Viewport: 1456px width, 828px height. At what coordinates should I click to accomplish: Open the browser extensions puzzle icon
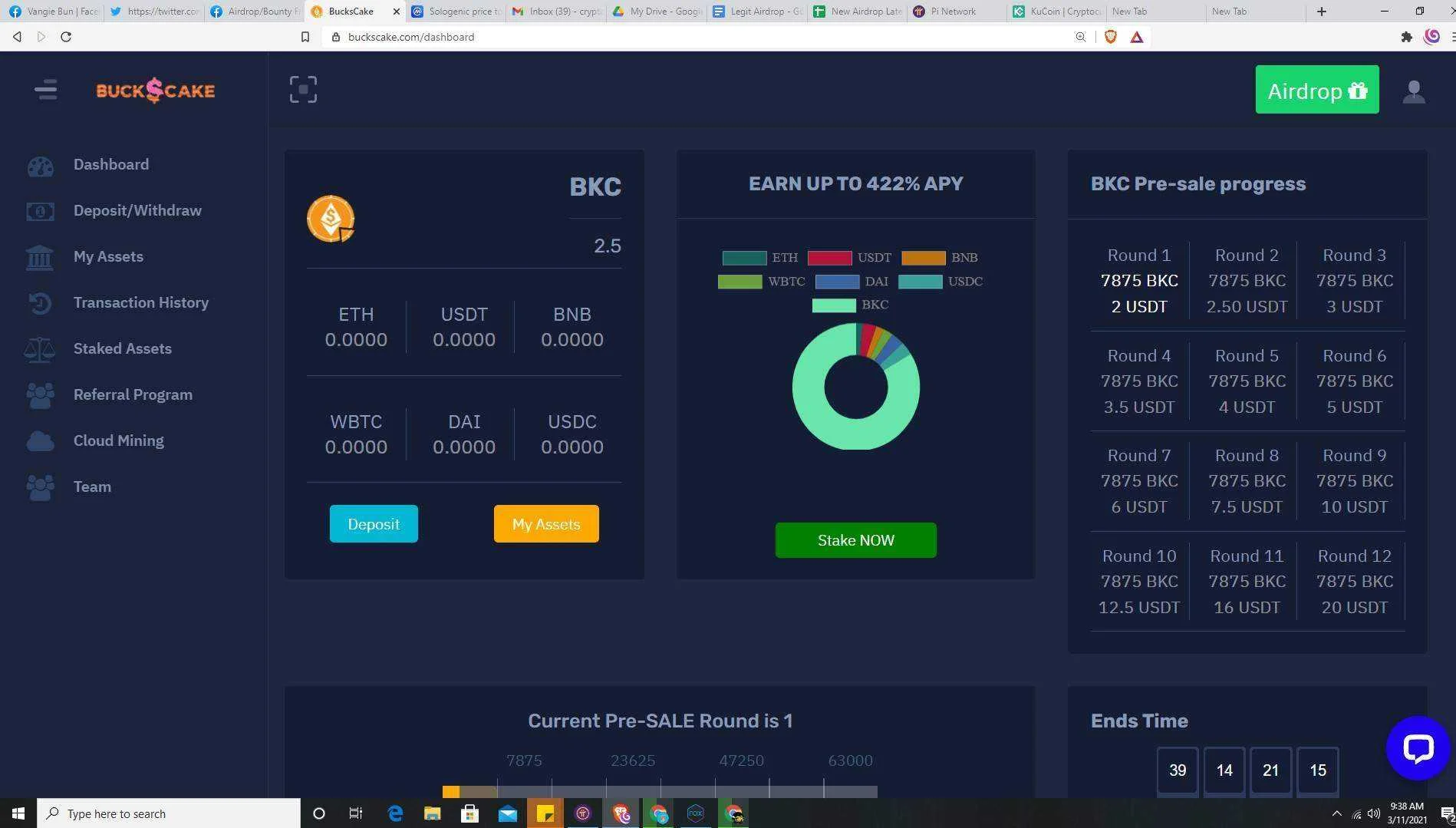click(1406, 37)
